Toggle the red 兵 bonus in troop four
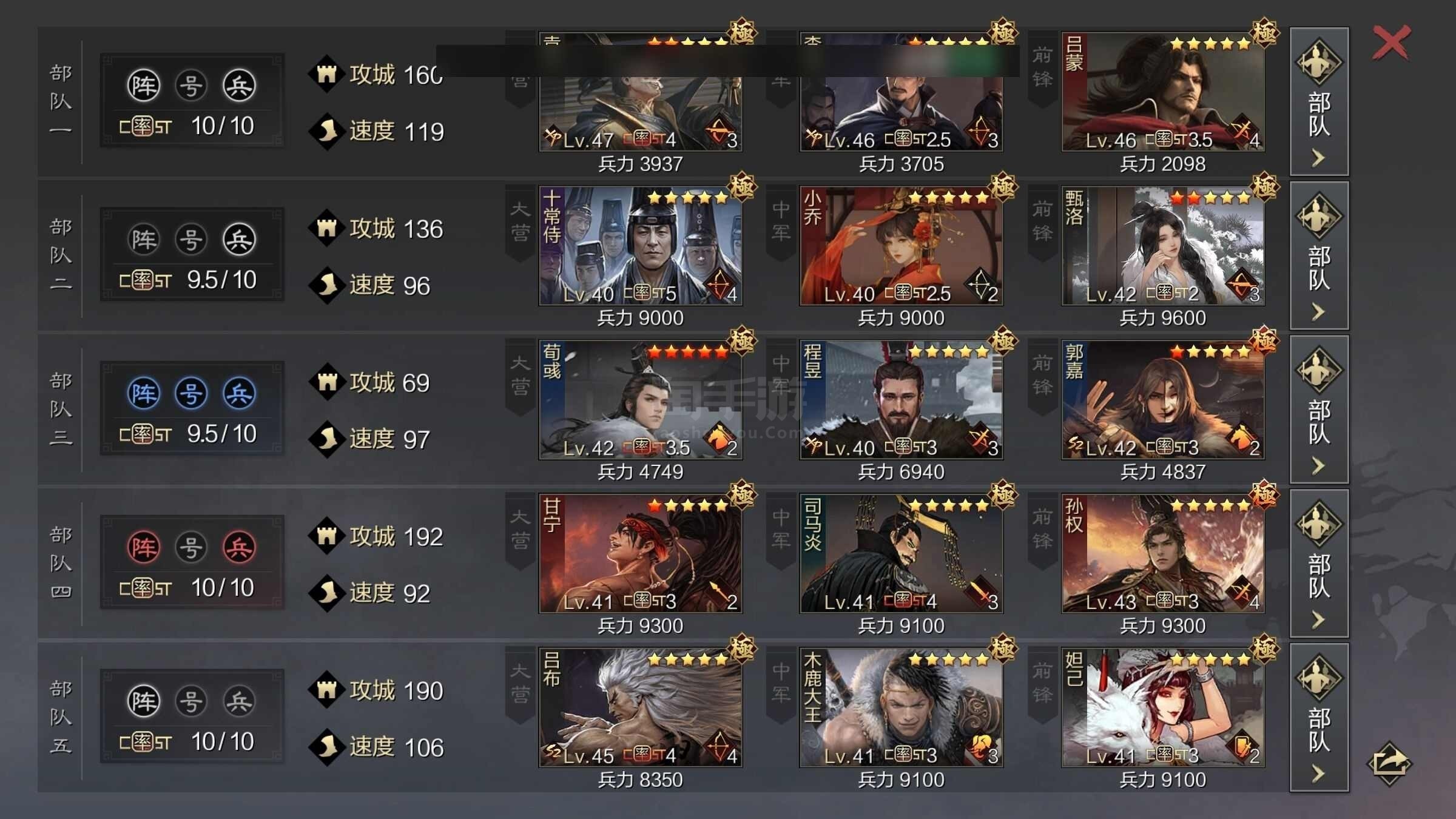 (239, 547)
